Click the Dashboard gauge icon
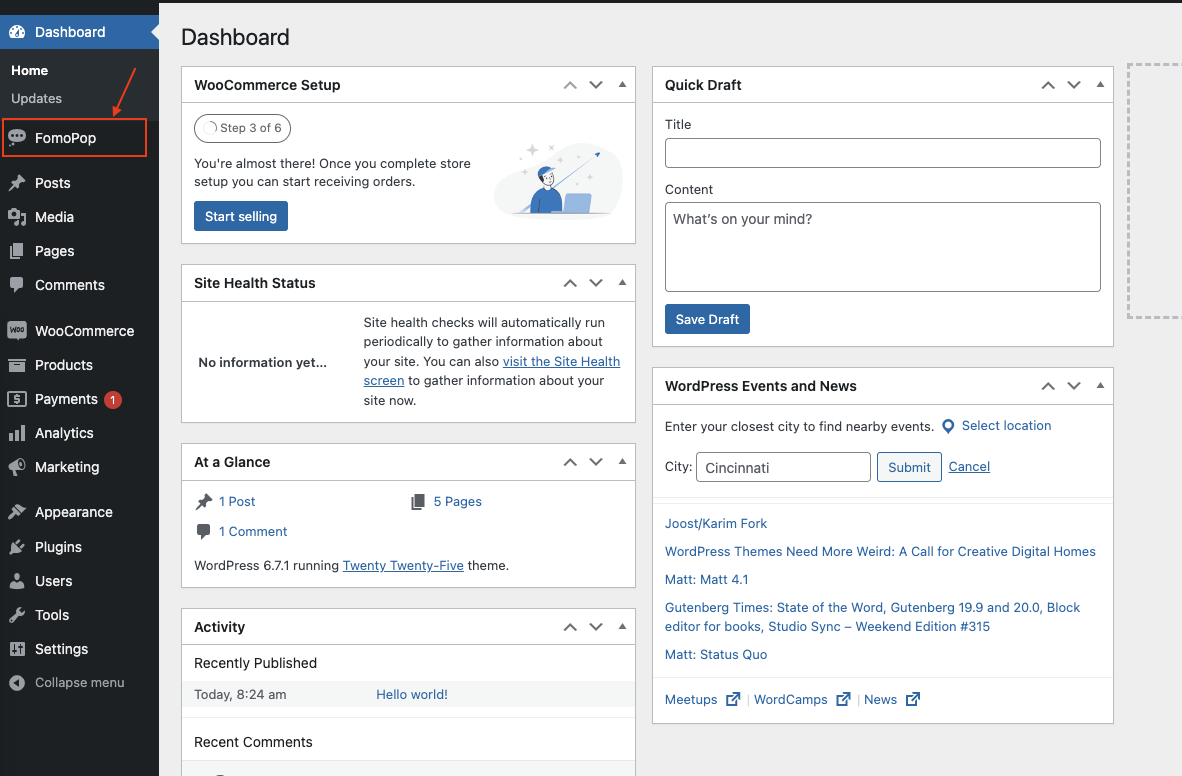 [x=17, y=32]
